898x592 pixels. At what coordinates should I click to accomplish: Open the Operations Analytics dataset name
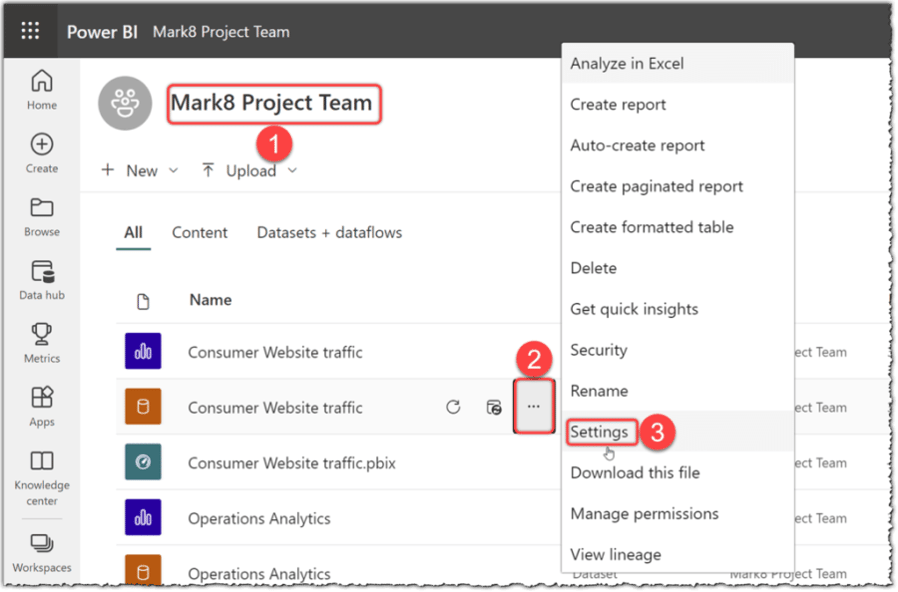(259, 573)
